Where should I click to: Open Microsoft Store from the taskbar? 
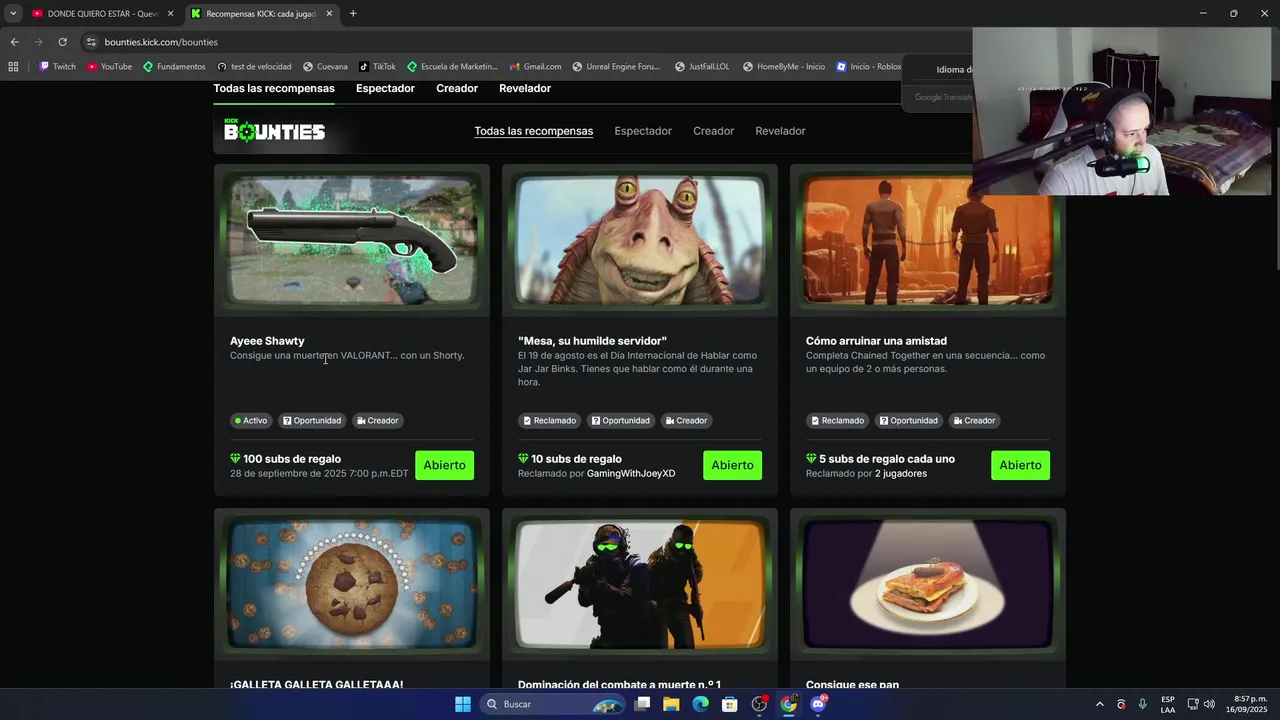730,704
